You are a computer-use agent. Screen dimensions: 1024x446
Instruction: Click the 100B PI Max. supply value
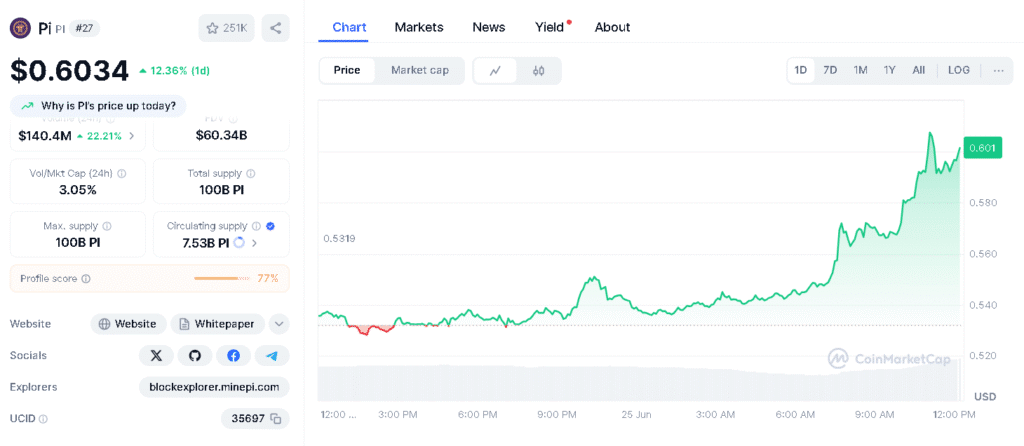(78, 243)
